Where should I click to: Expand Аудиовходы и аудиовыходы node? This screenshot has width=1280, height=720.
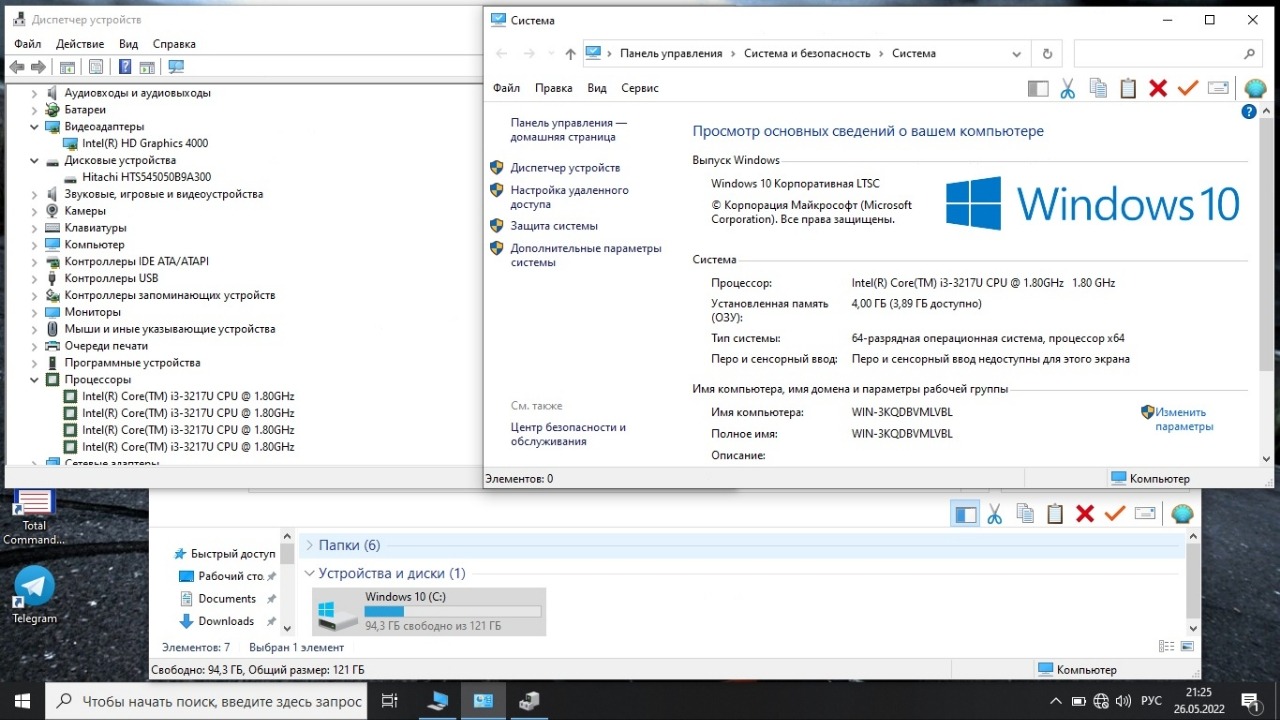coord(35,93)
